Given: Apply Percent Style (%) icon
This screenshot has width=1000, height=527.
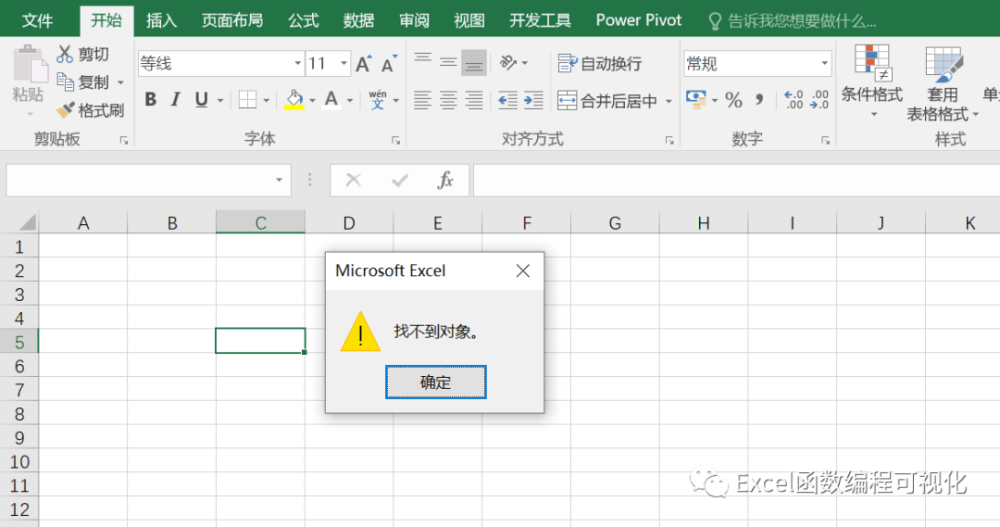Looking at the screenshot, I should pos(733,100).
